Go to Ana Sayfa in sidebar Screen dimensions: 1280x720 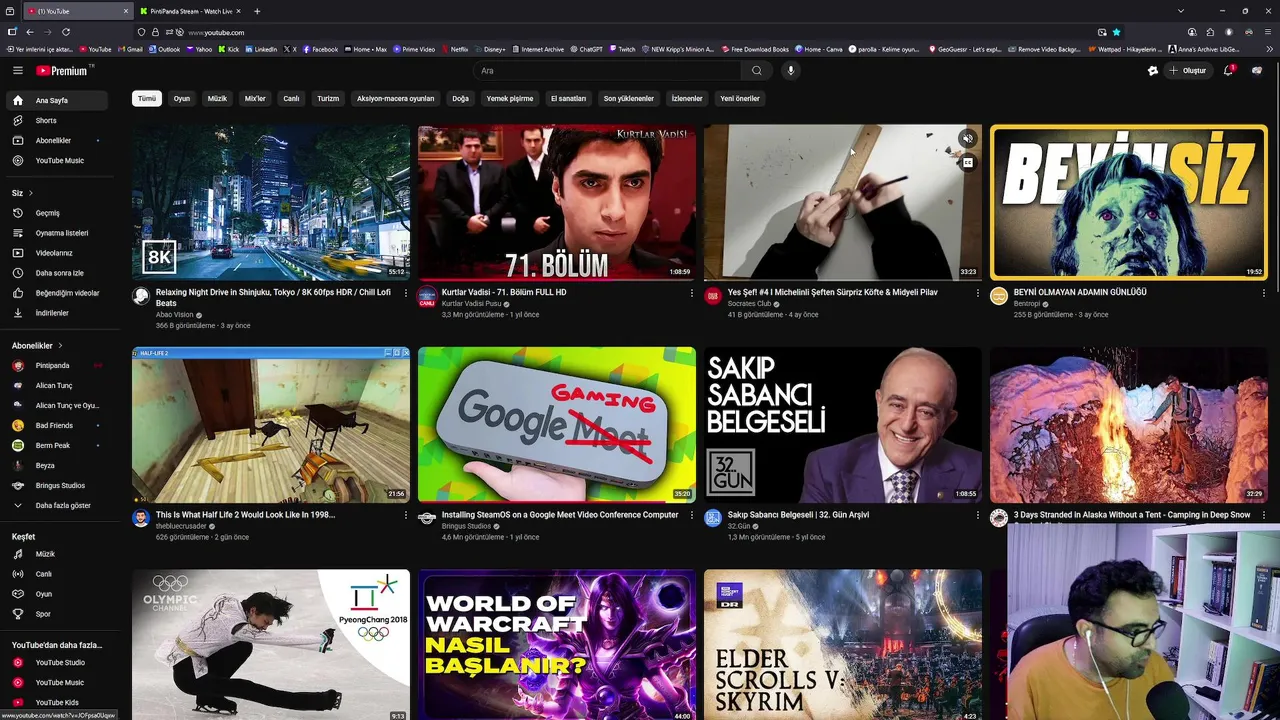tap(57, 101)
